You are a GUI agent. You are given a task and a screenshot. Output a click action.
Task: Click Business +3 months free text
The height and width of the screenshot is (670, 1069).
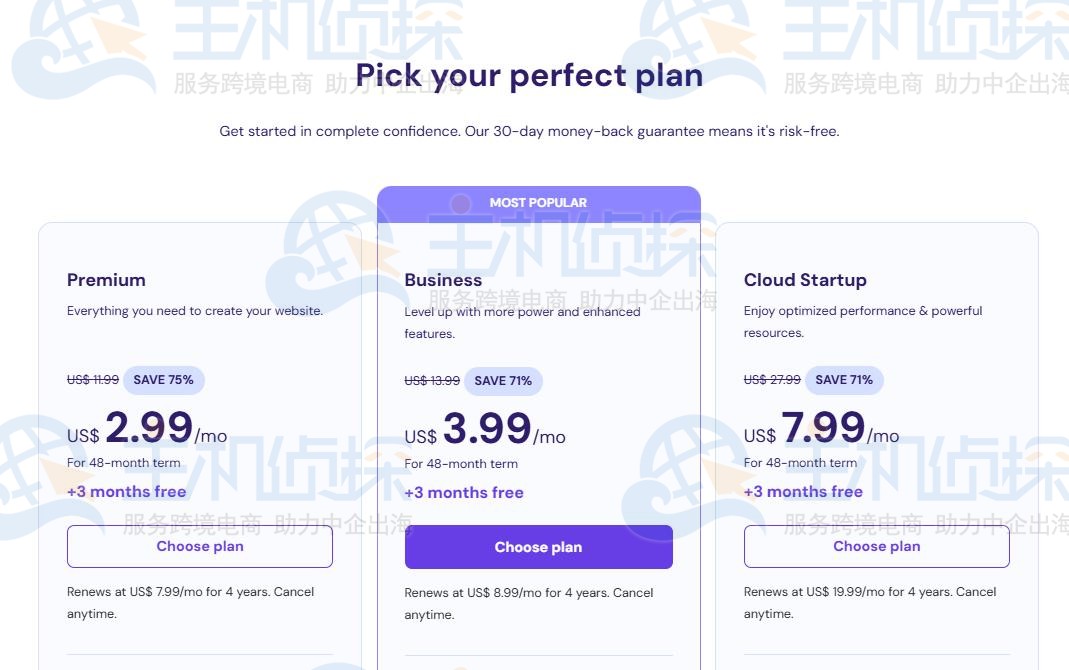click(464, 493)
